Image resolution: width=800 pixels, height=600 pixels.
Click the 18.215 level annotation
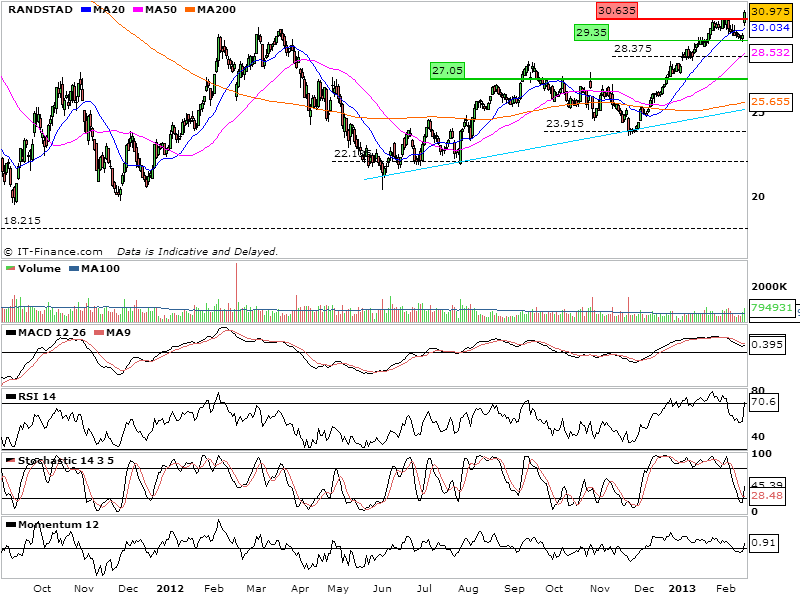(22, 220)
